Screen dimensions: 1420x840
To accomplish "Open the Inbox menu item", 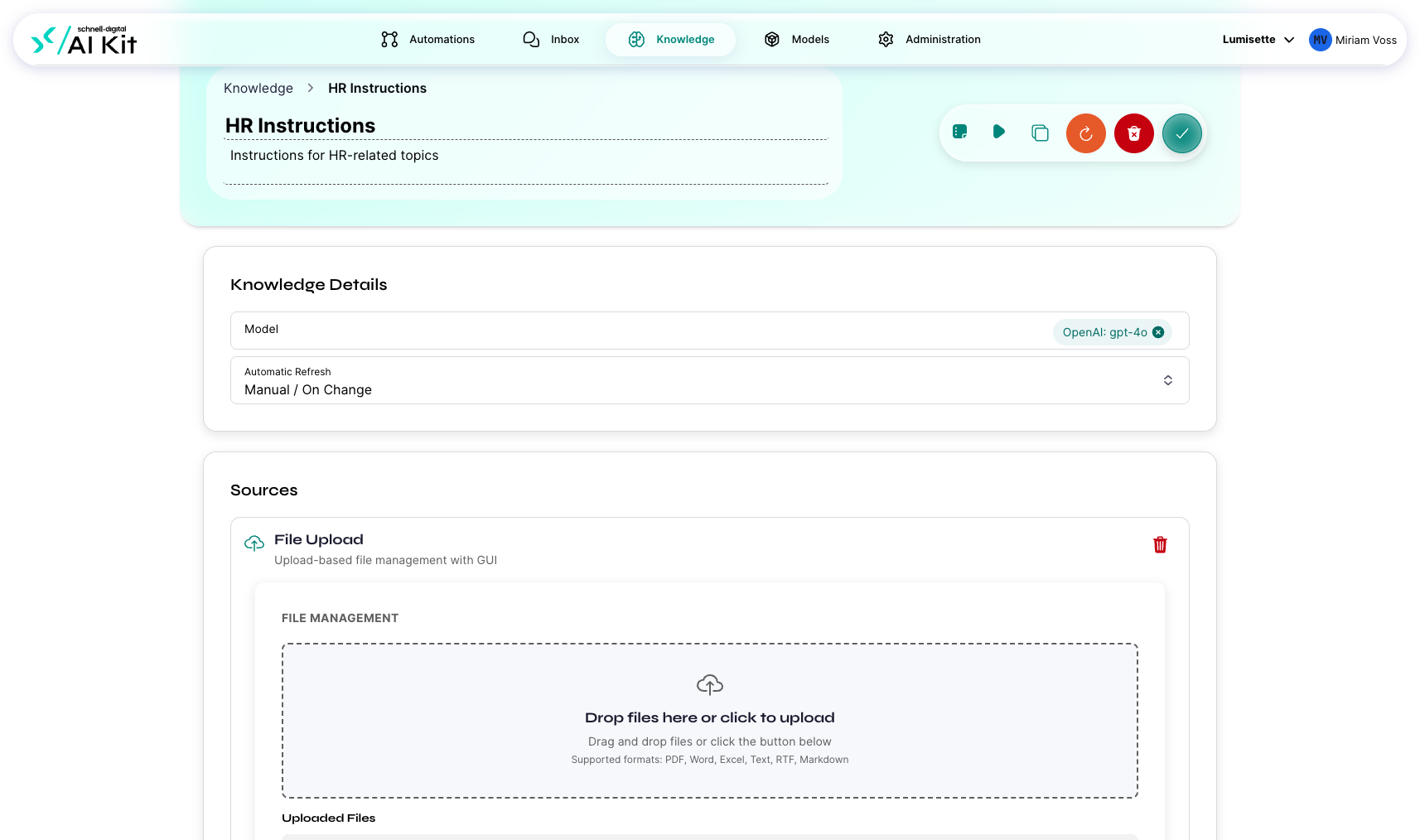I will 551,39.
